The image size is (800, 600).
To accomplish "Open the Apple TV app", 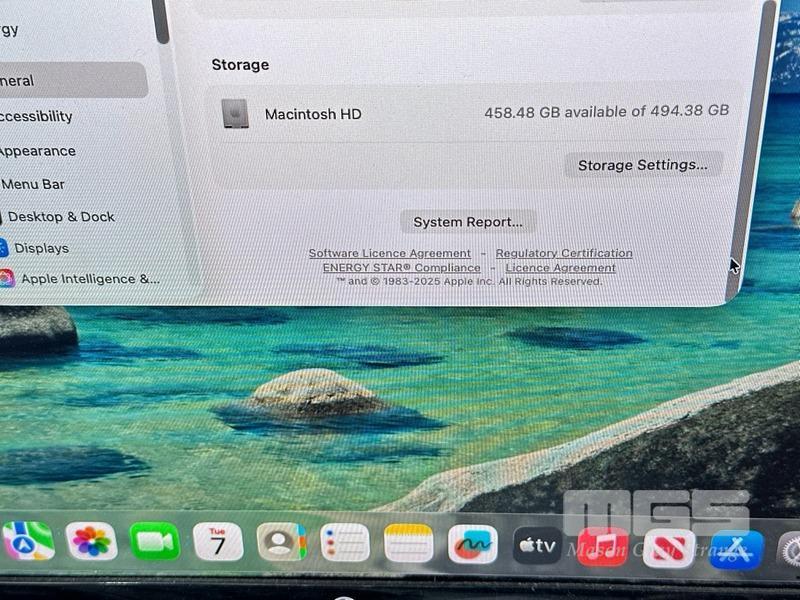I will point(537,545).
